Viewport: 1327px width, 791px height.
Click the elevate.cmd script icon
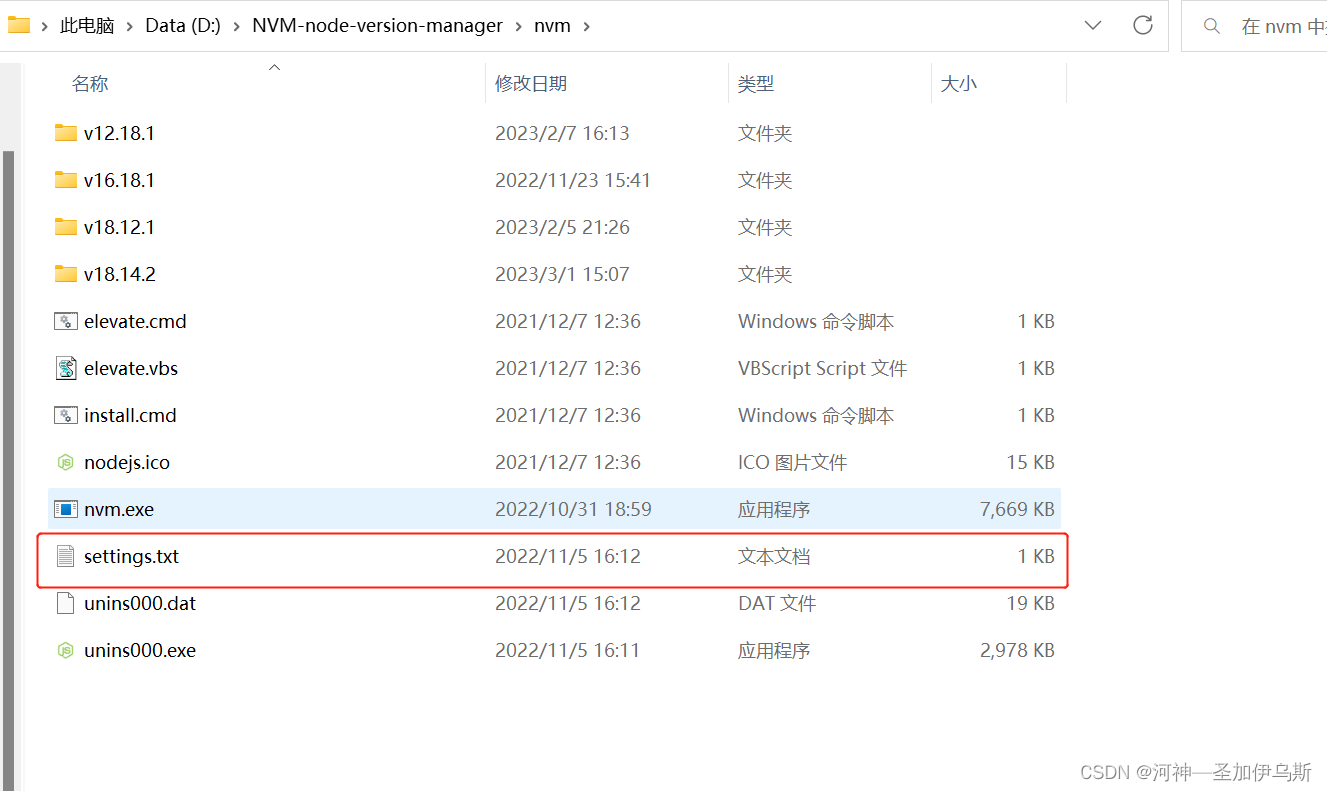66,321
